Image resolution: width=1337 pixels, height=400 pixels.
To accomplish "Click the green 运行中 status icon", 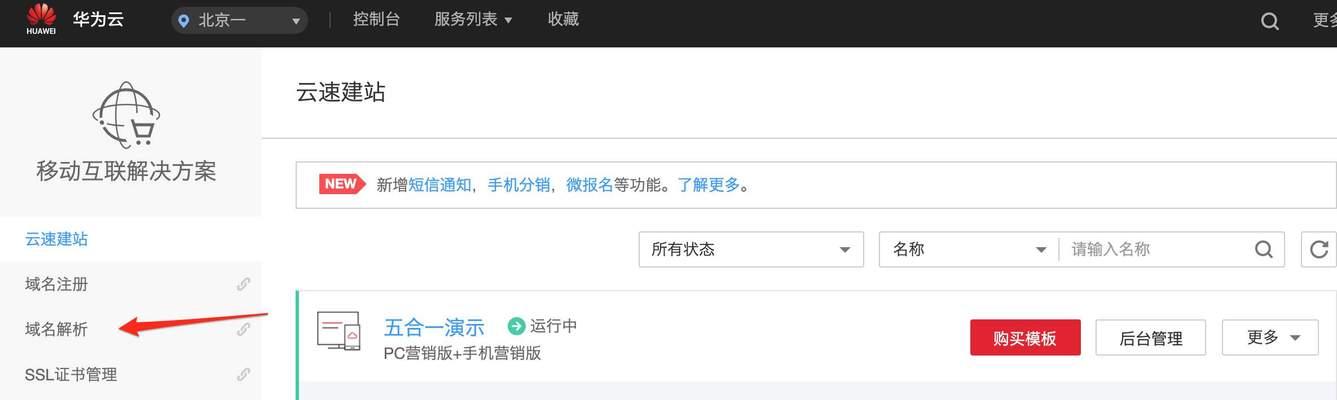I will pyautogui.click(x=516, y=326).
